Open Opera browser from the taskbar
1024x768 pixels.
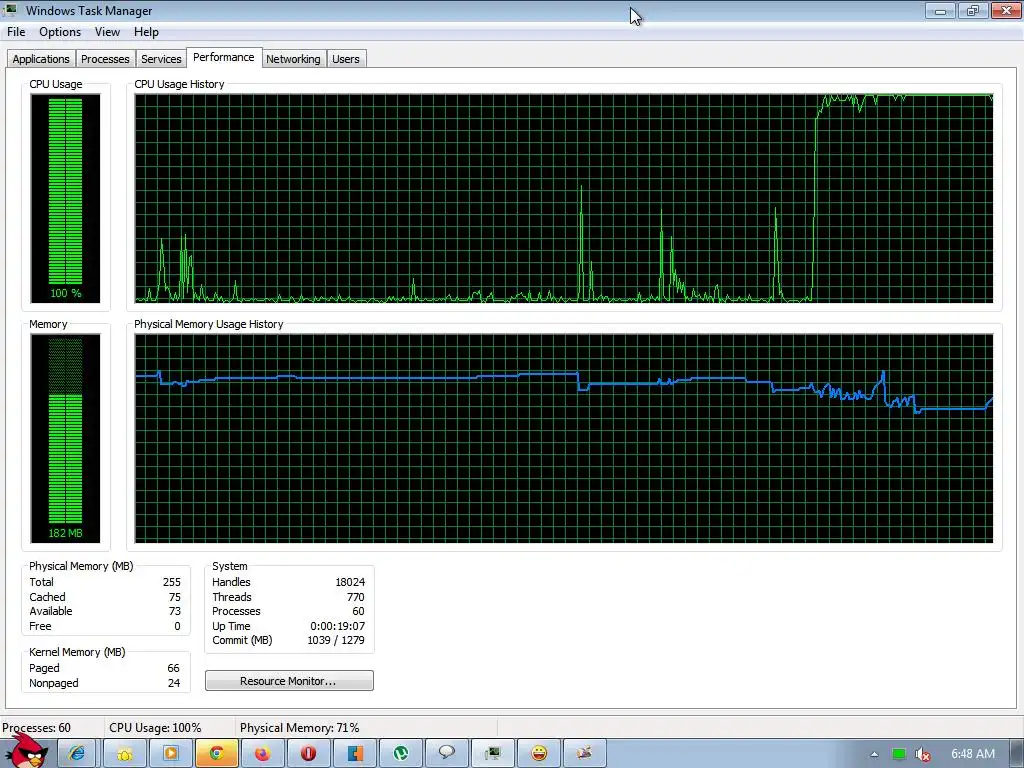[308, 754]
